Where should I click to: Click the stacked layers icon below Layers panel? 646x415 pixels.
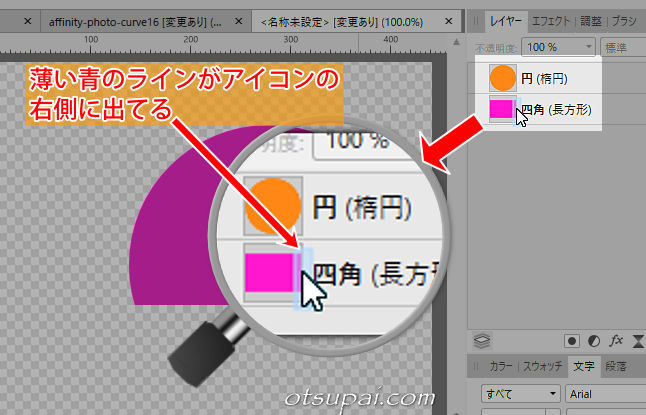coord(481,340)
